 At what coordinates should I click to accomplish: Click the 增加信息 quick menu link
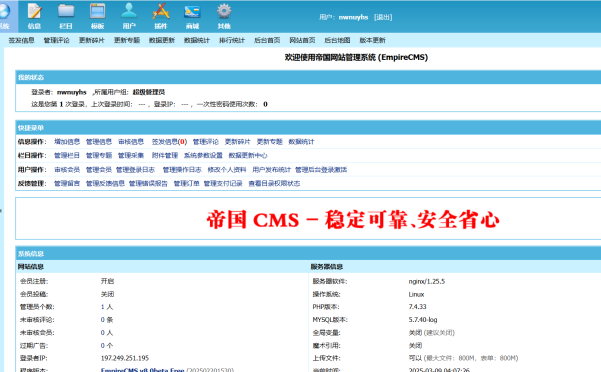tap(67, 142)
